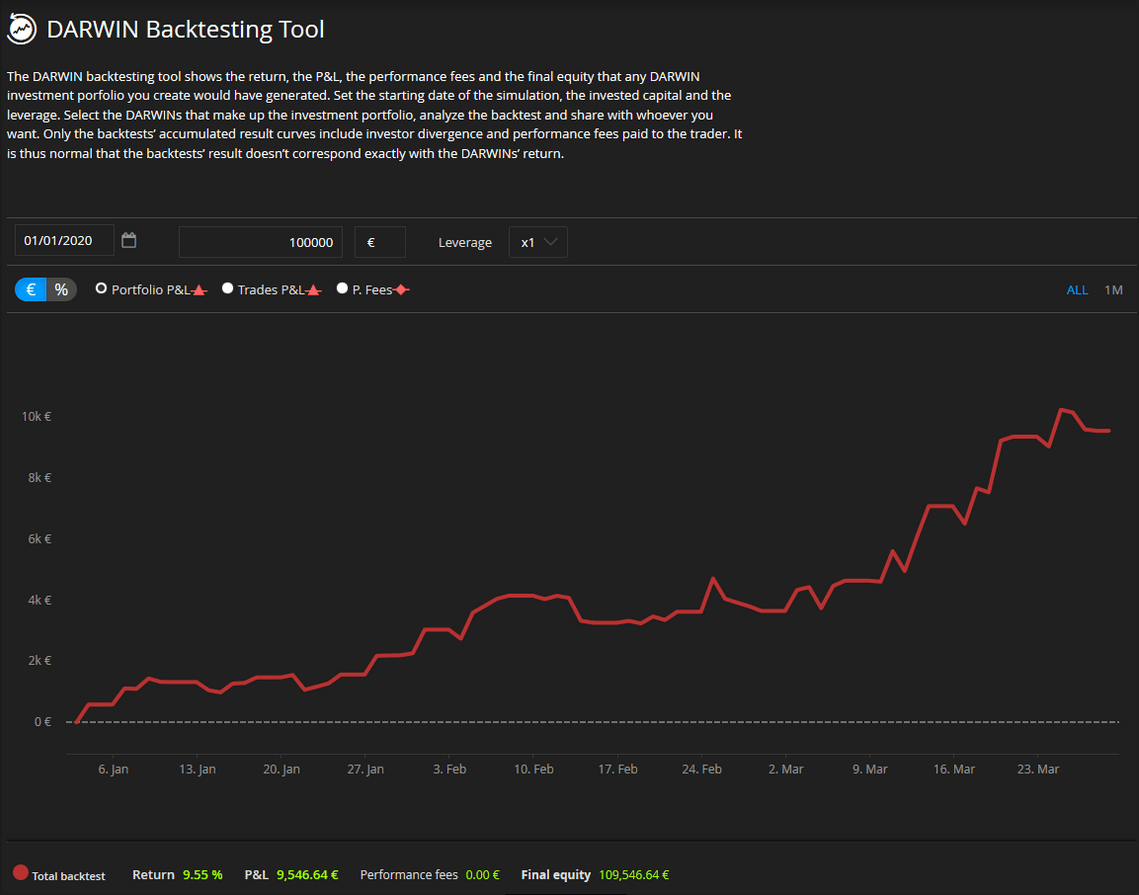
Task: Show the ALL time range
Action: tap(1077, 290)
